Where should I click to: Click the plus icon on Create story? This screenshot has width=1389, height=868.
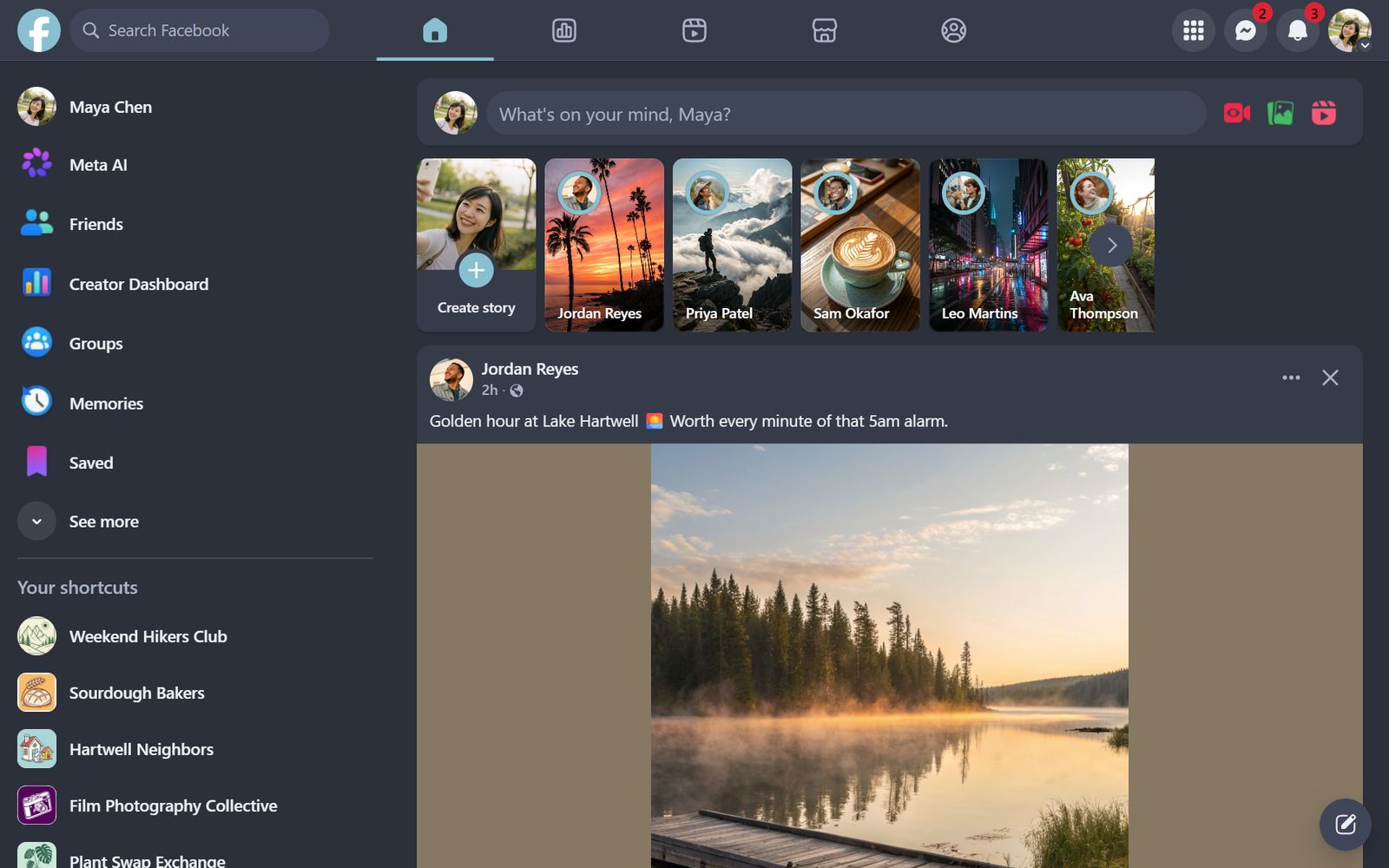click(x=476, y=270)
